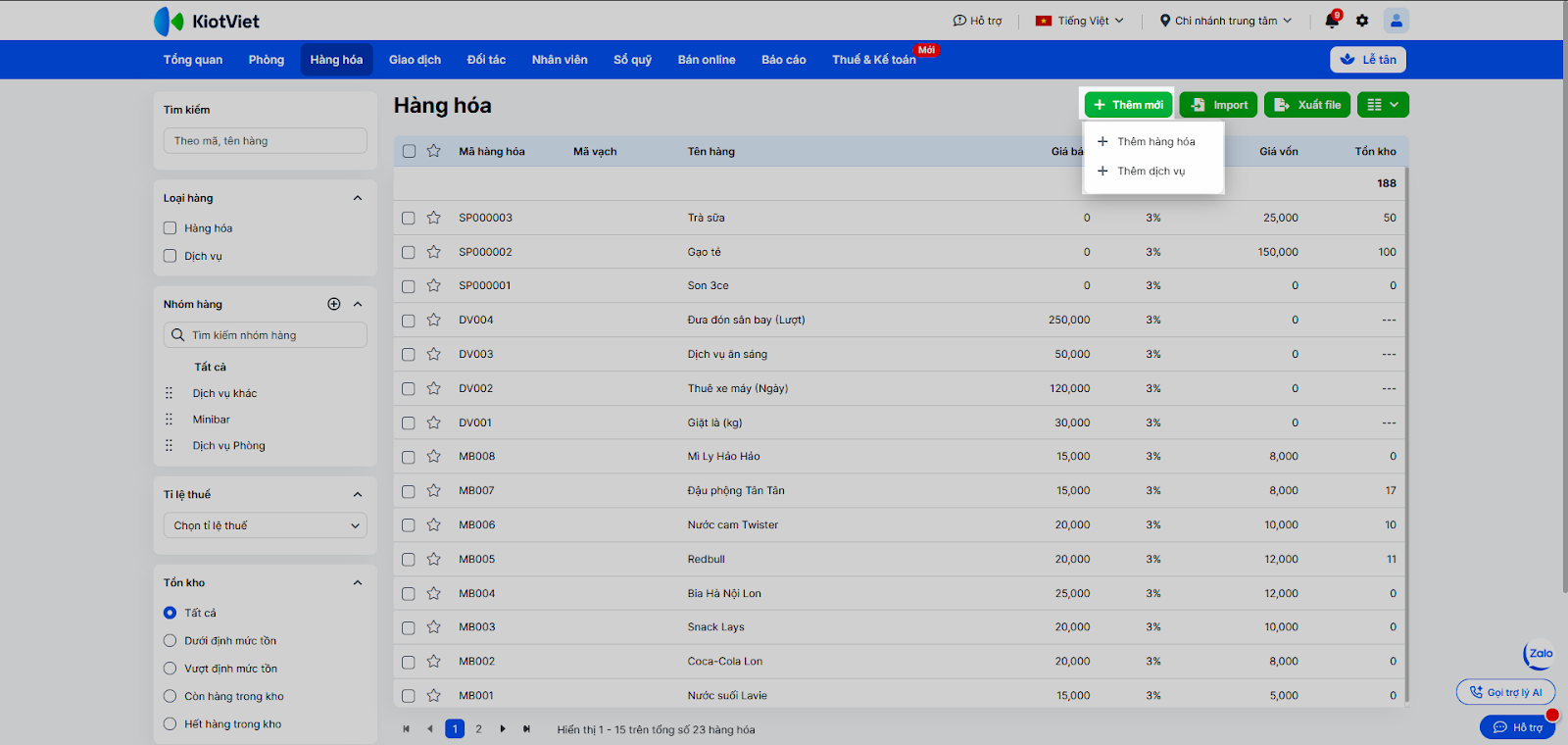1568x745 pixels.
Task: Collapse the Nhóm hàng filter section
Action: tap(358, 304)
